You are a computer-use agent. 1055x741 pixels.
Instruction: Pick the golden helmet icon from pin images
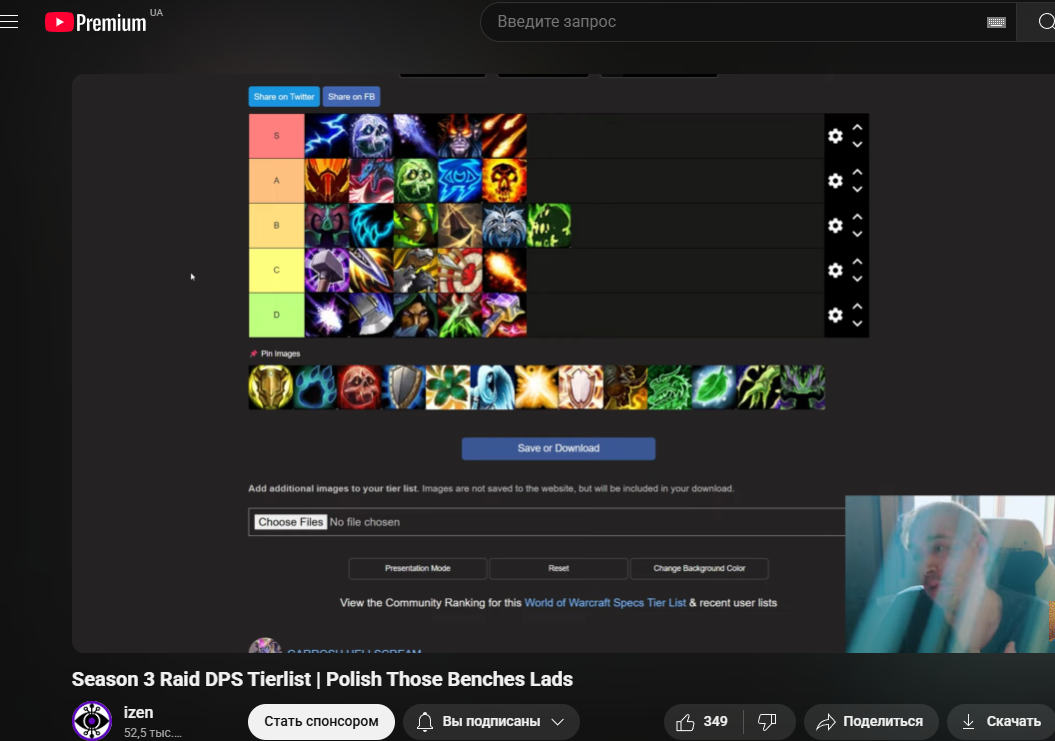click(270, 387)
